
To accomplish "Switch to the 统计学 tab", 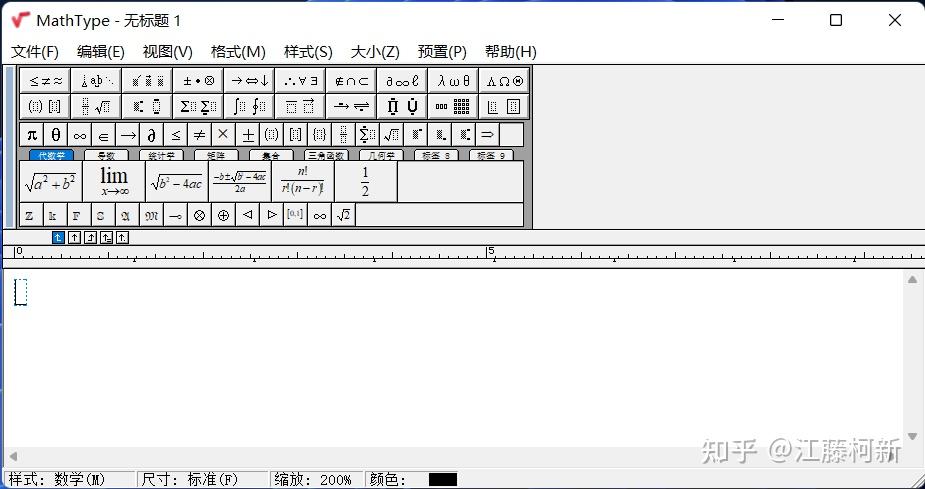I will point(161,156).
